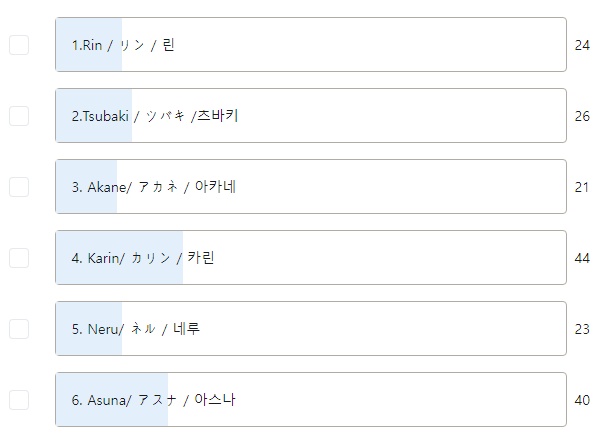Enable the checkbox for 3. Akane
Image resolution: width=607 pixels, height=437 pixels.
[19, 187]
